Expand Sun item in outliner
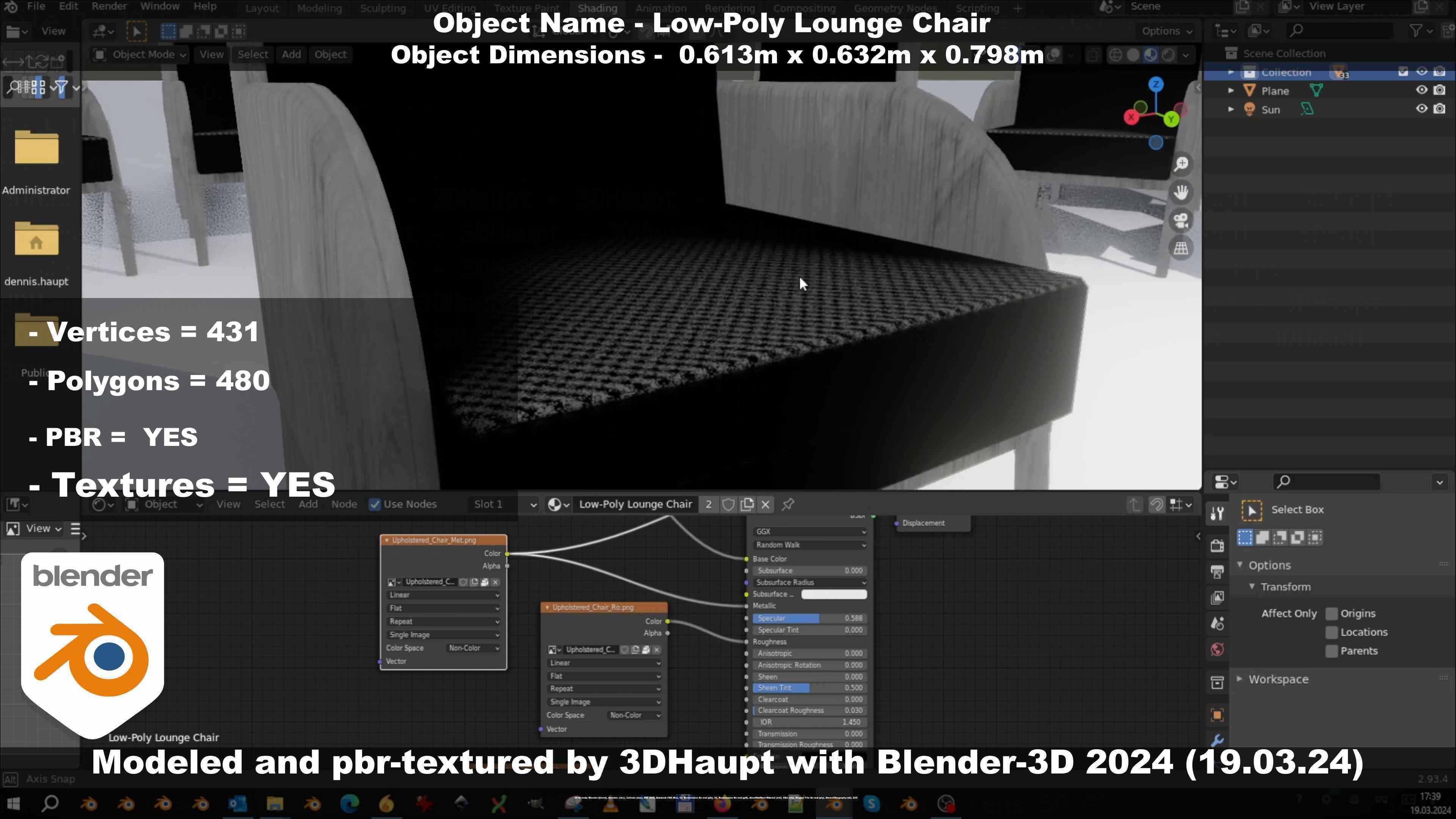This screenshot has height=819, width=1456. tap(1231, 109)
